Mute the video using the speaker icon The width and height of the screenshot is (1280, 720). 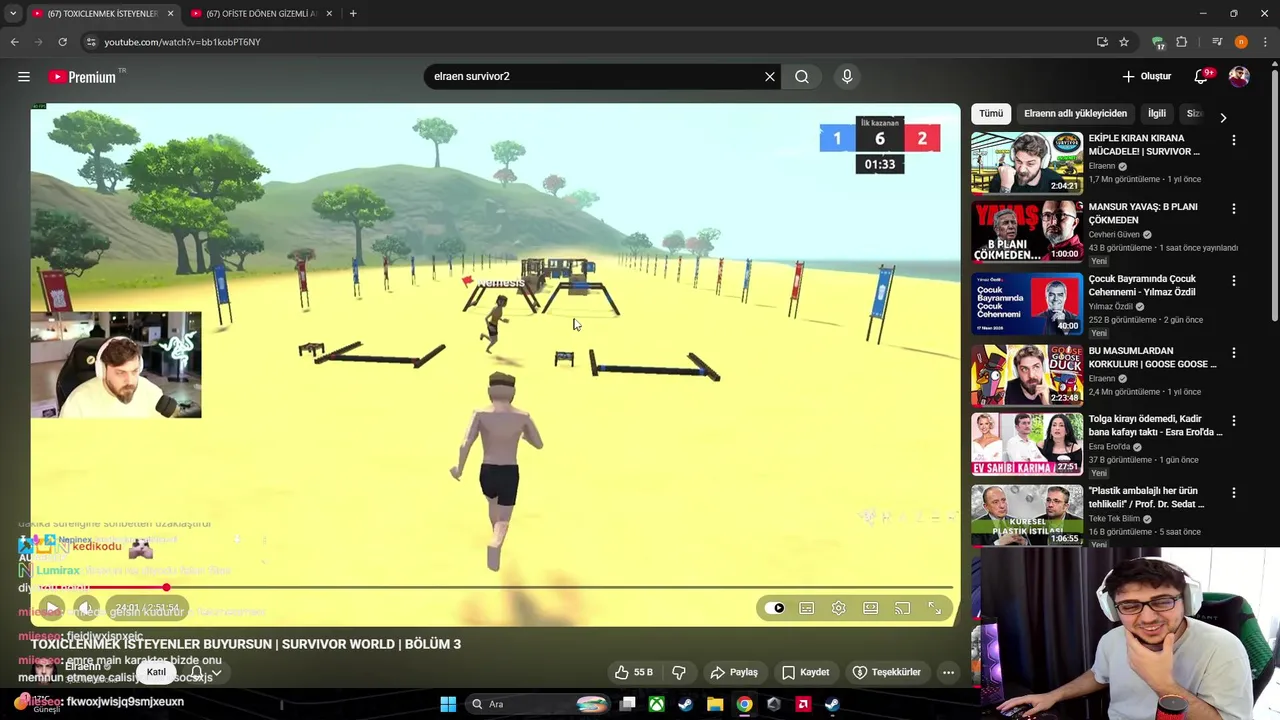pyautogui.click(x=87, y=607)
